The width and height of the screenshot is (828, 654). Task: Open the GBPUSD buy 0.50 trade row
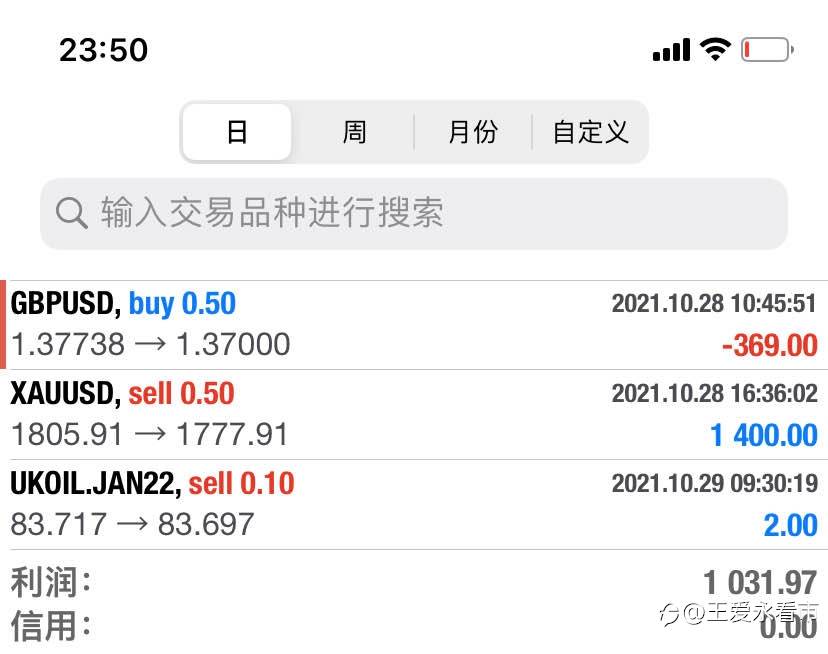[x=300, y=325]
